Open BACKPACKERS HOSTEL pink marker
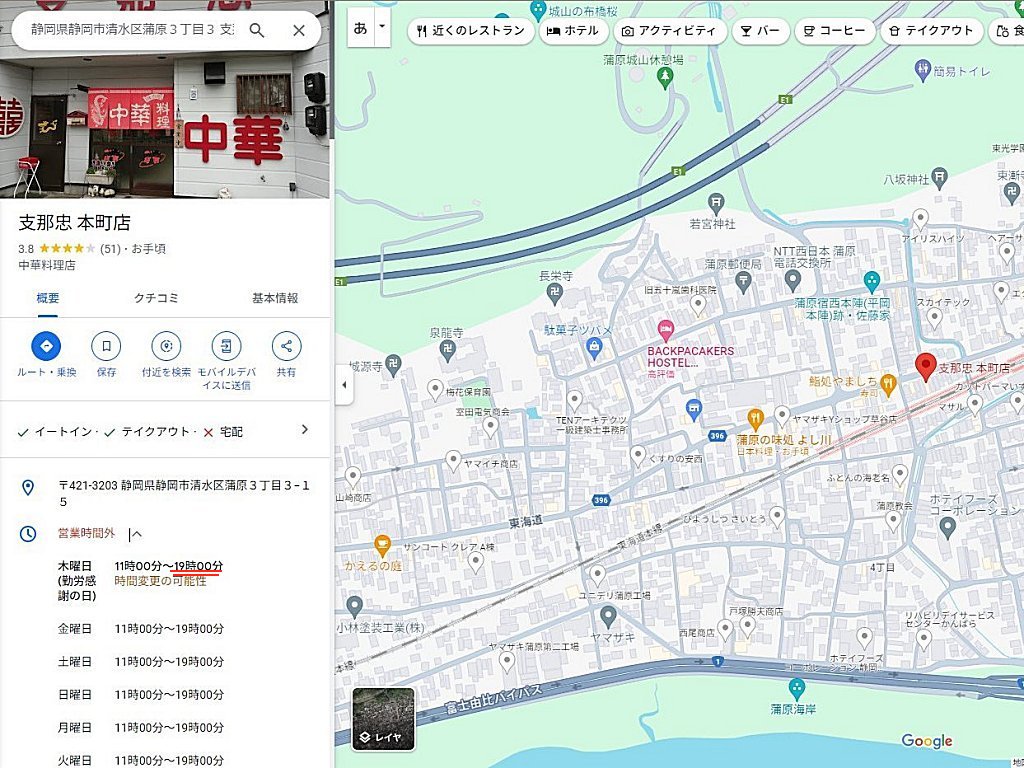Viewport: 1024px width, 768px height. pos(665,330)
